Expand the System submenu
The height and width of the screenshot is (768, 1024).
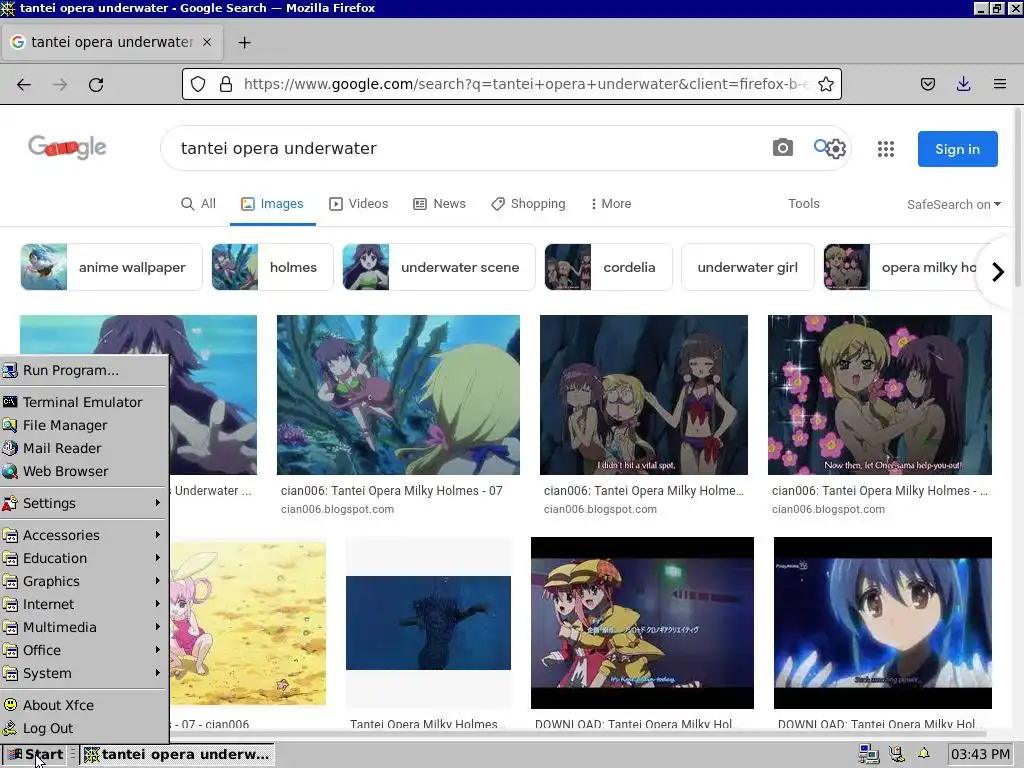(x=85, y=673)
